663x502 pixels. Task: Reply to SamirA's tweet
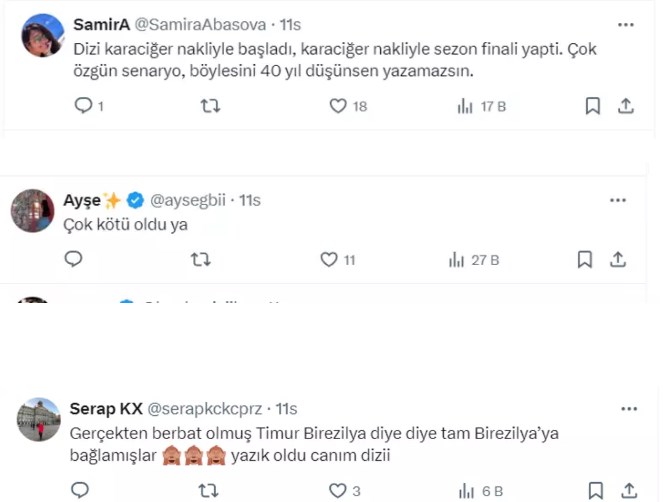pyautogui.click(x=84, y=105)
